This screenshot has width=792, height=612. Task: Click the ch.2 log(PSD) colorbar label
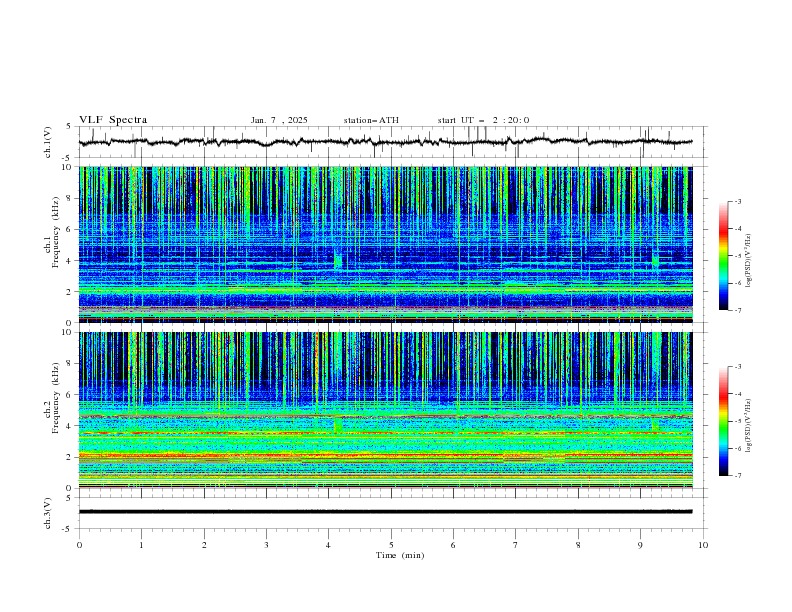(x=748, y=426)
